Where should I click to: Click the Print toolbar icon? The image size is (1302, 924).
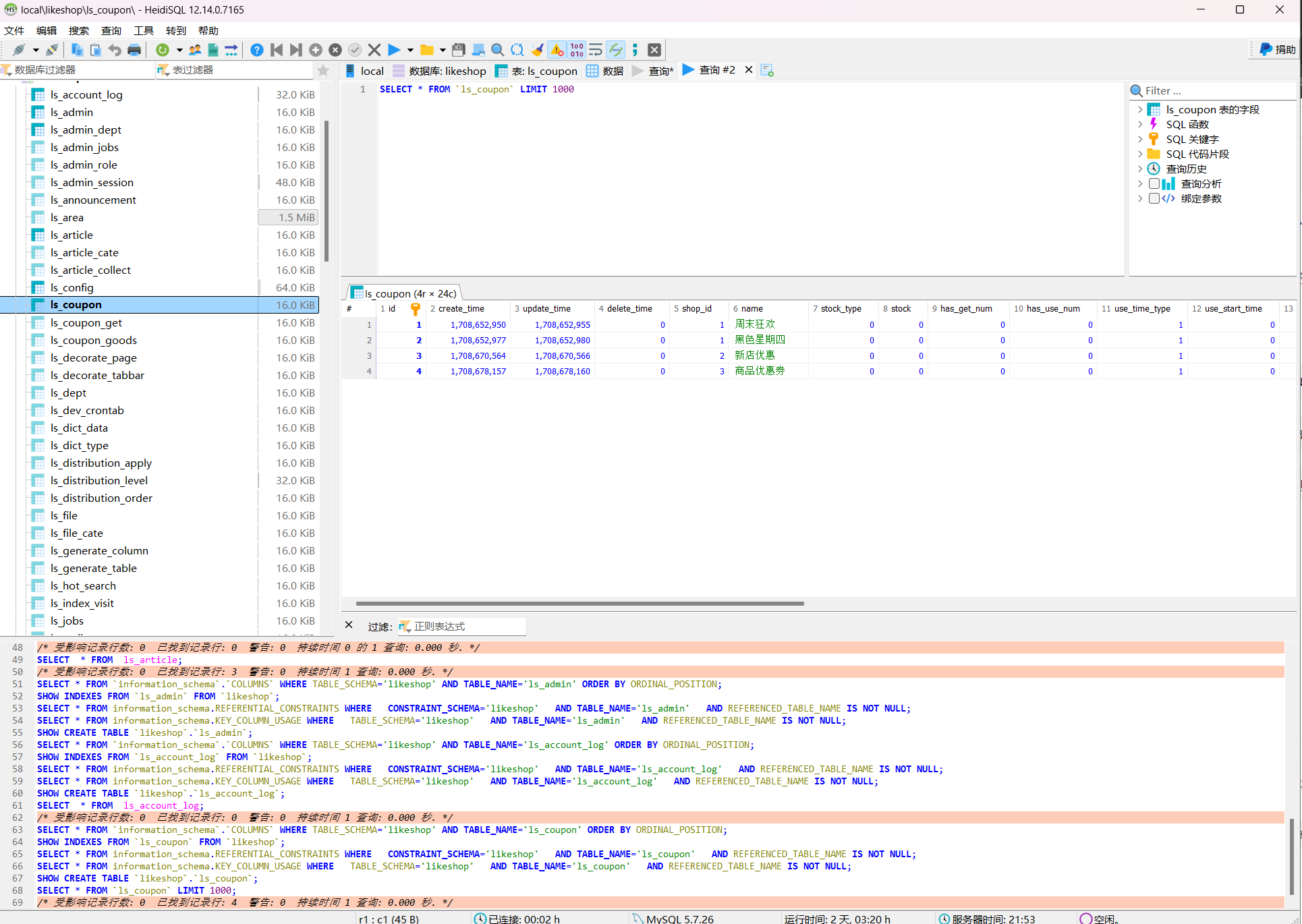[134, 50]
